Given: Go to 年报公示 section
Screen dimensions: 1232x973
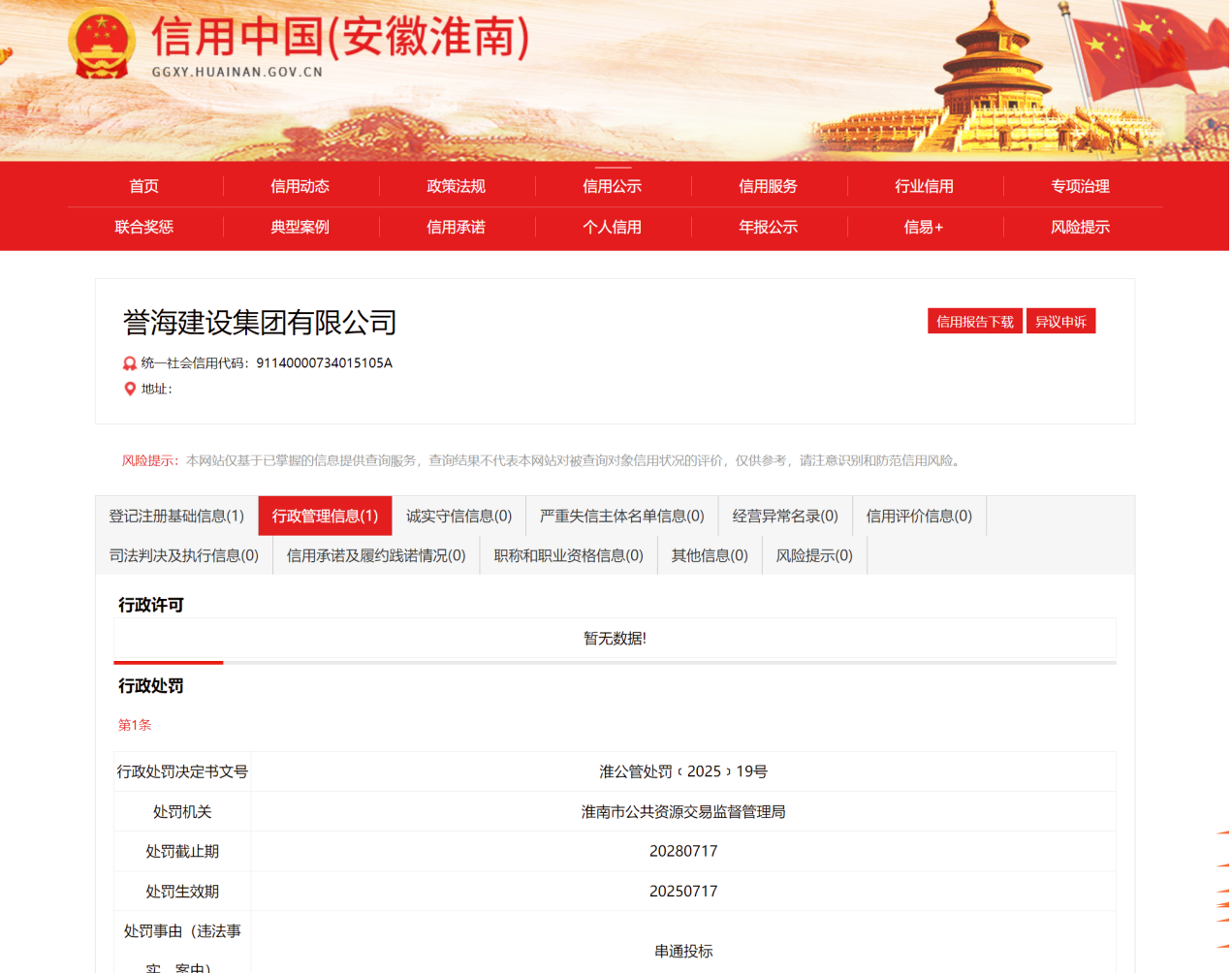Looking at the screenshot, I should tap(769, 227).
